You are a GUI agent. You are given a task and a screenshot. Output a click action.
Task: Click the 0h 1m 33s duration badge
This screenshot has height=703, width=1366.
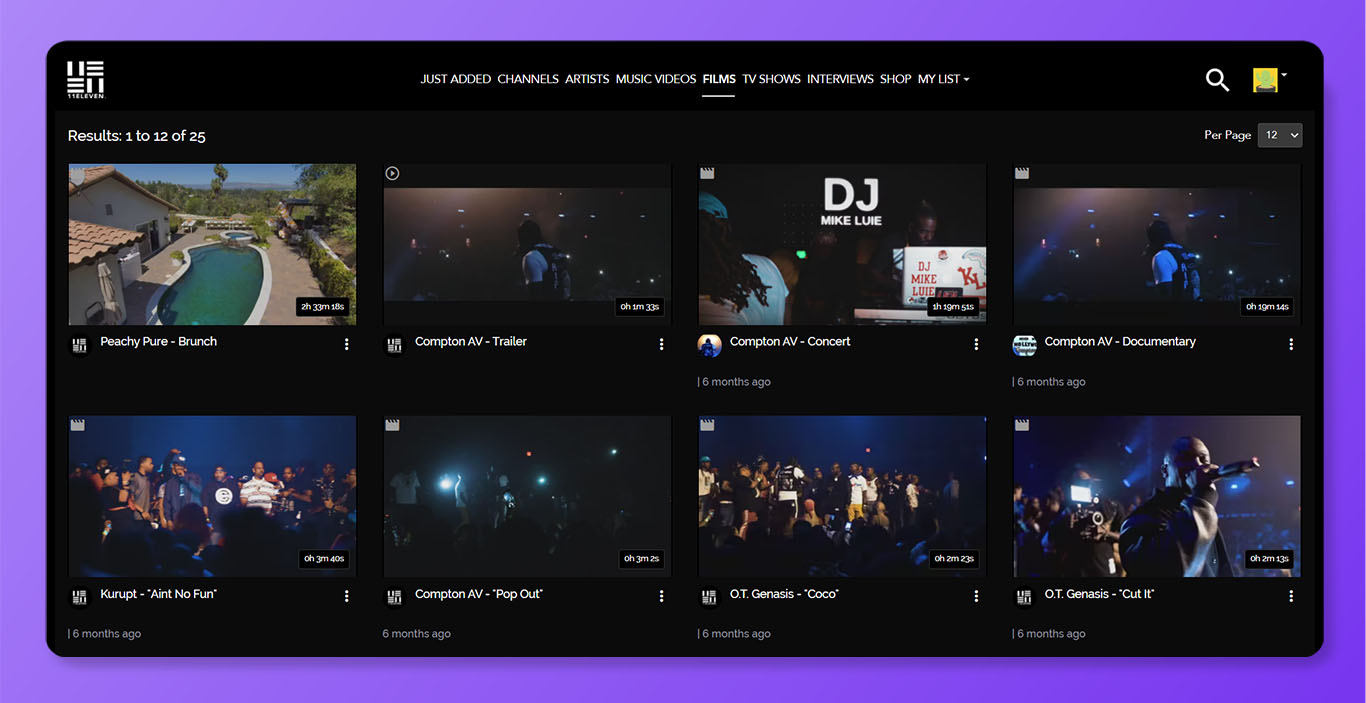point(639,306)
